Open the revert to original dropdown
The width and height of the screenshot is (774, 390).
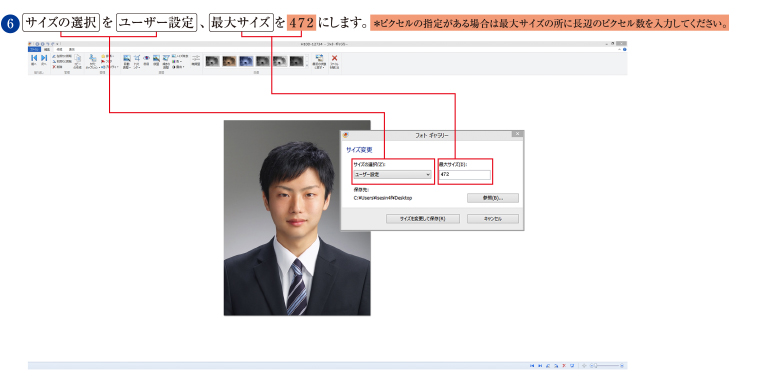[319, 61]
